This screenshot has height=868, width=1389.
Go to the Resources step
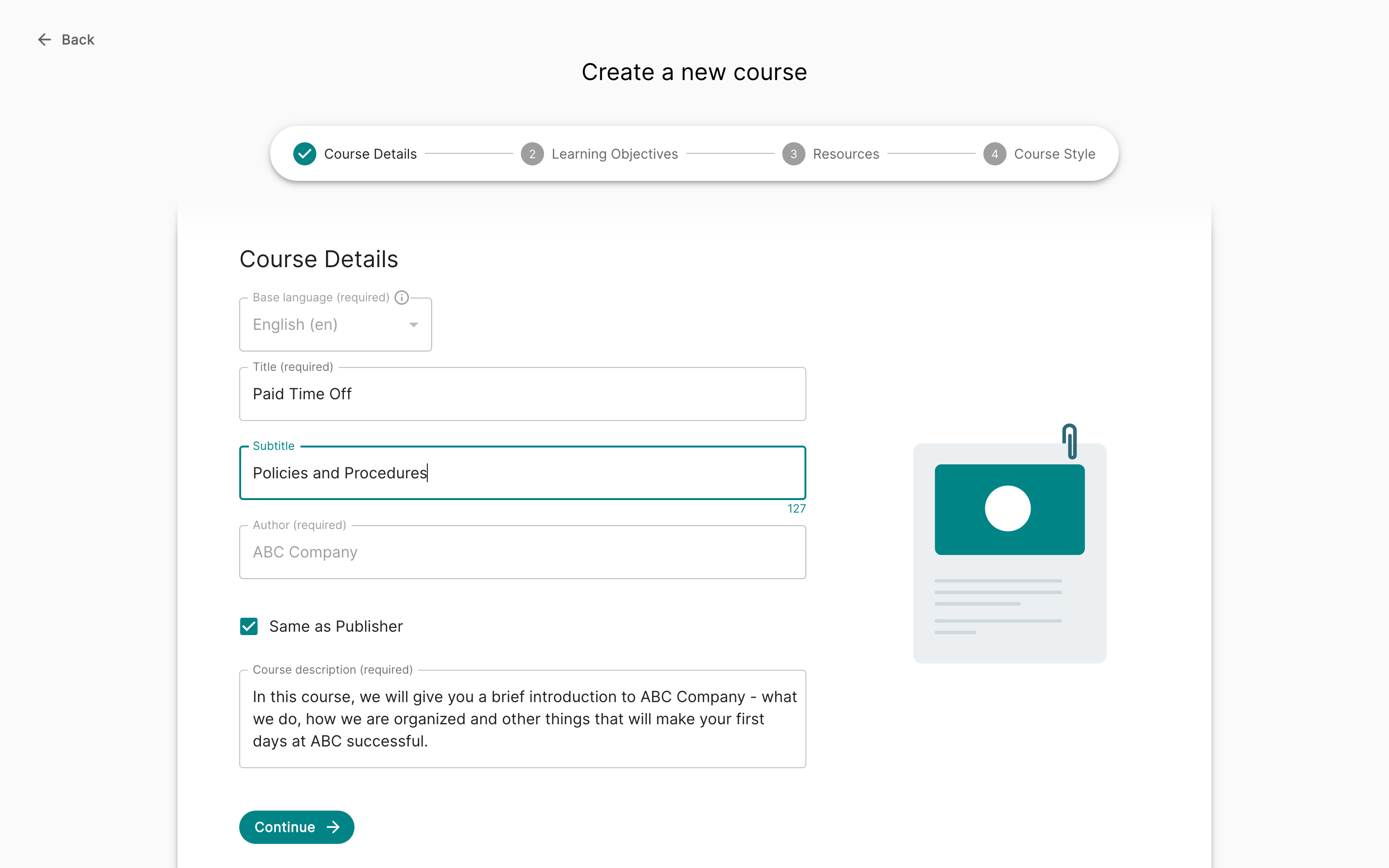[845, 154]
